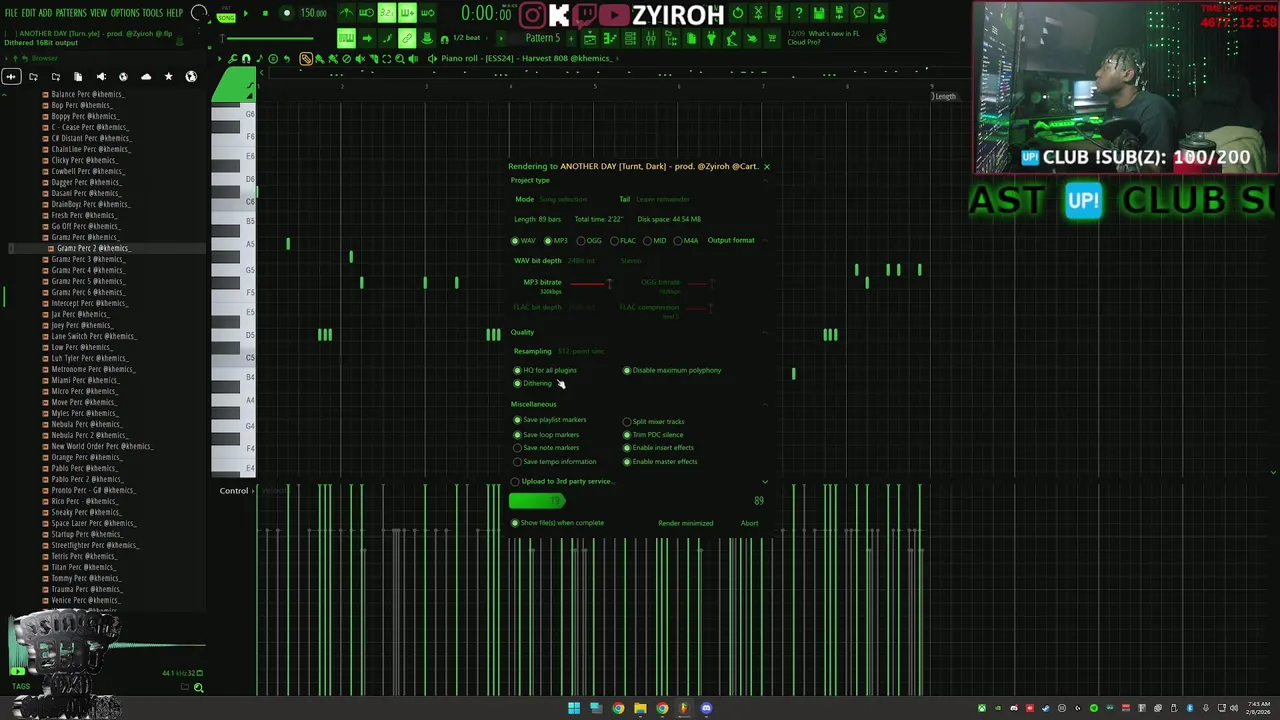Open the EDIT menu
Image resolution: width=1280 pixels, height=720 pixels.
pos(29,13)
